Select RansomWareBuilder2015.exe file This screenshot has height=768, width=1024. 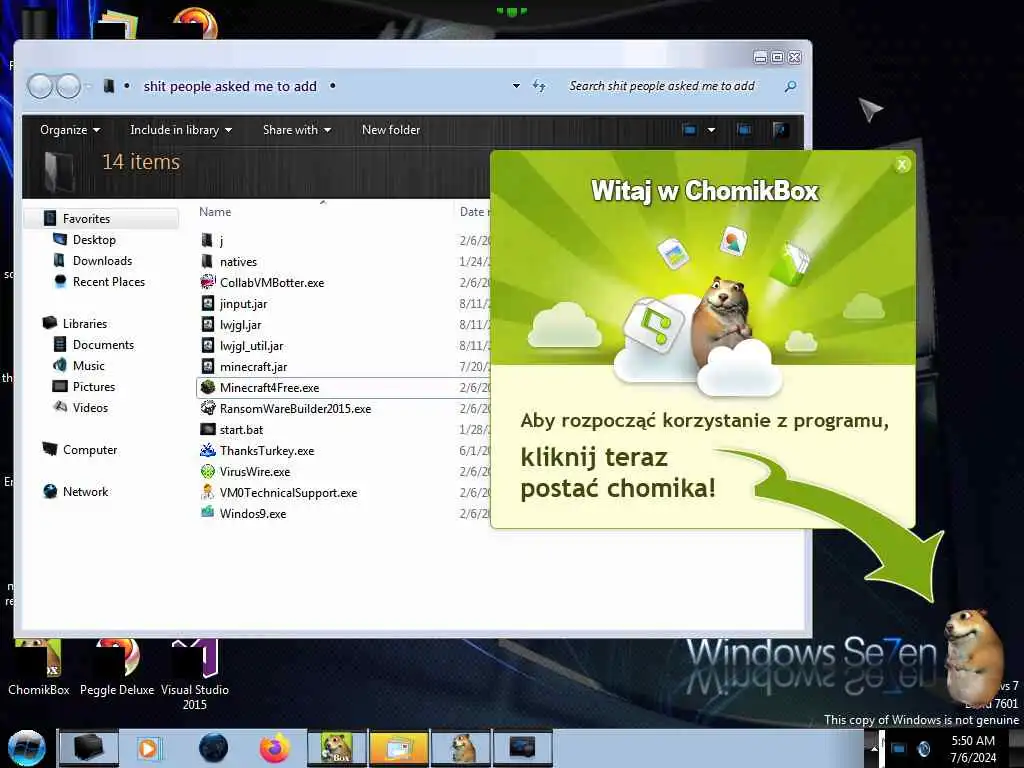click(x=295, y=408)
